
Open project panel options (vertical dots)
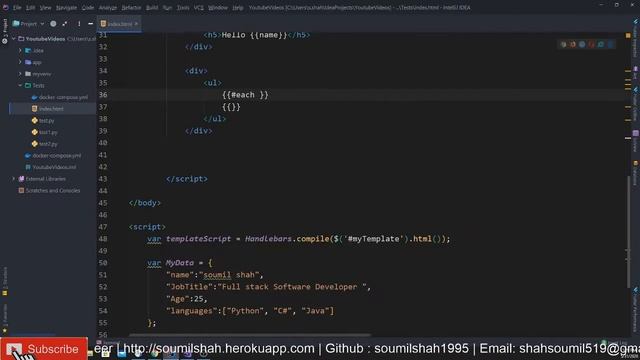(x=79, y=24)
